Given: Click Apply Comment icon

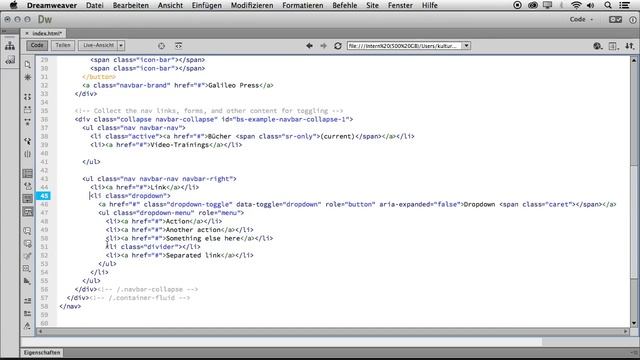Looking at the screenshot, I should (x=28, y=231).
